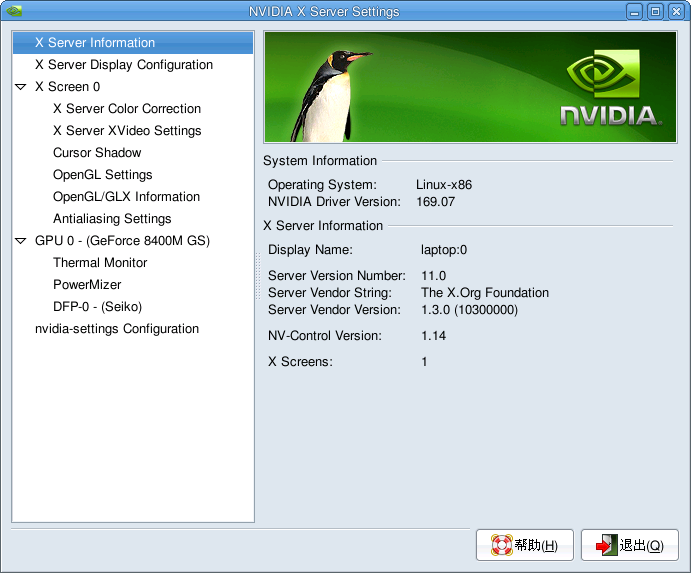The width and height of the screenshot is (691, 573).
Task: Select GPU 0 - (GeForce 8400M GS)
Action: [x=123, y=241]
